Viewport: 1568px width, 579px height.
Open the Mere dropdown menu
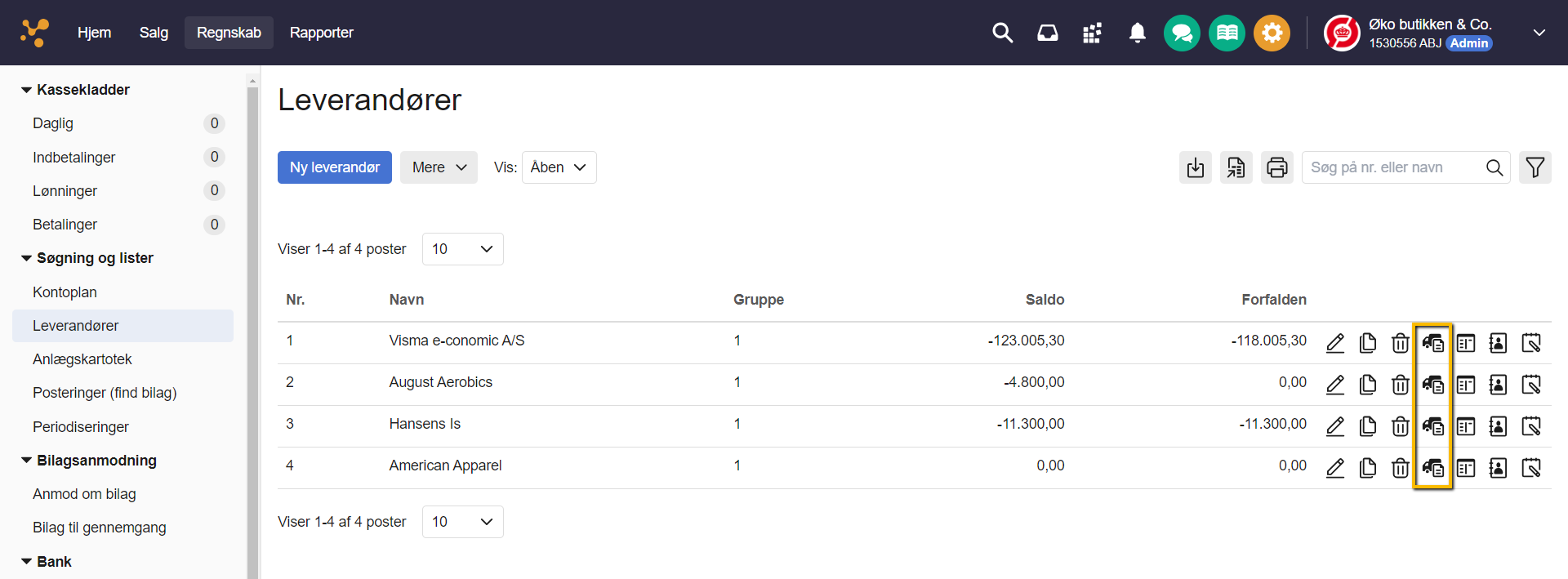pyautogui.click(x=439, y=167)
